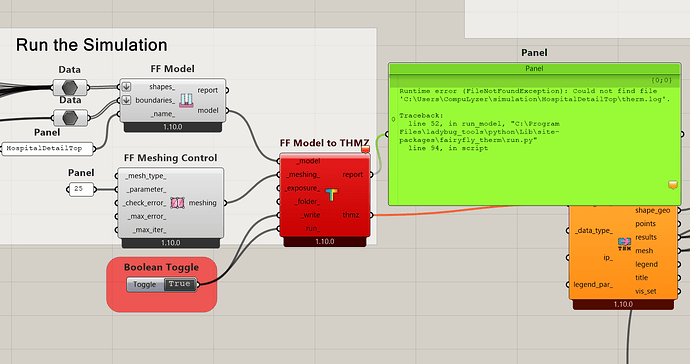690x364 pixels.
Task: Click the Boolean Toggle title label
Action: click(x=161, y=268)
